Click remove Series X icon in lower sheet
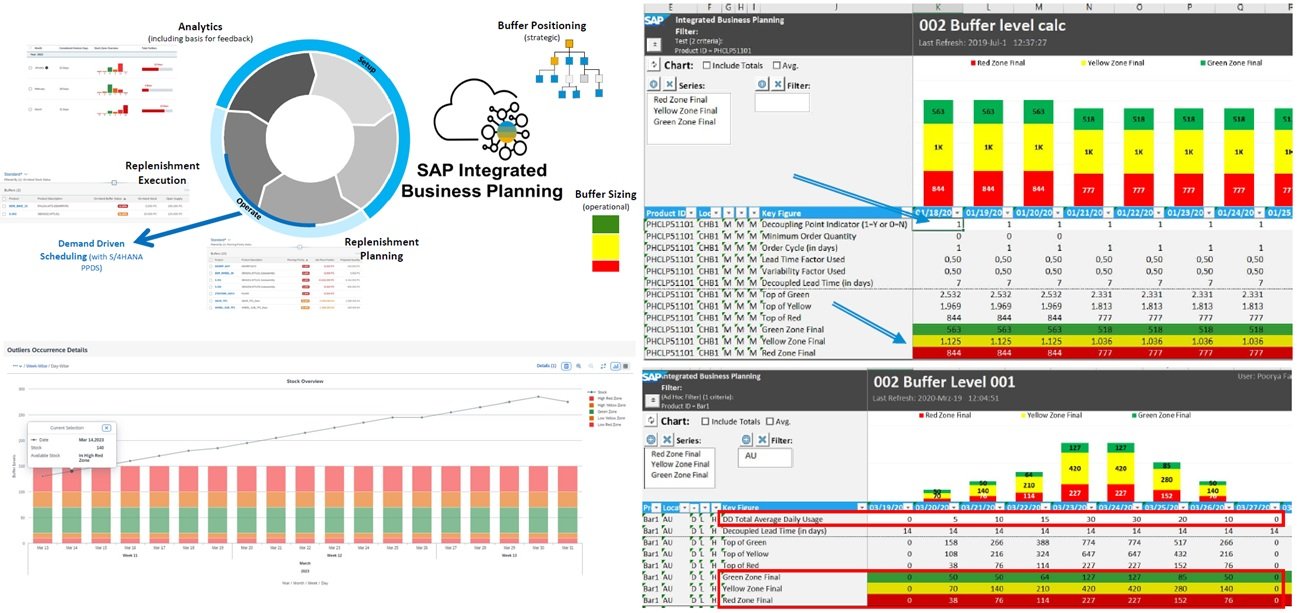 pyautogui.click(x=667, y=440)
